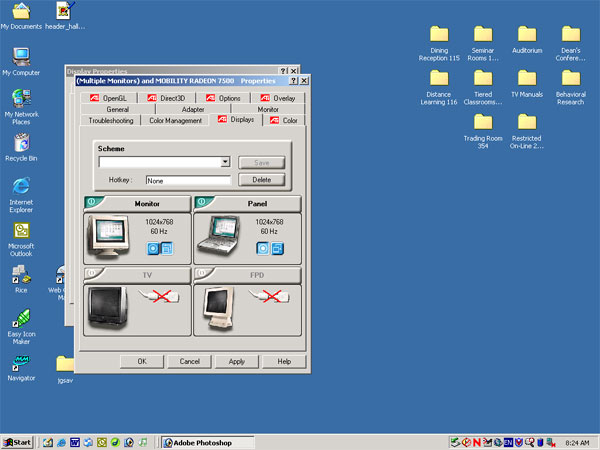
Task: Click the EN language tray indicator
Action: 508,443
